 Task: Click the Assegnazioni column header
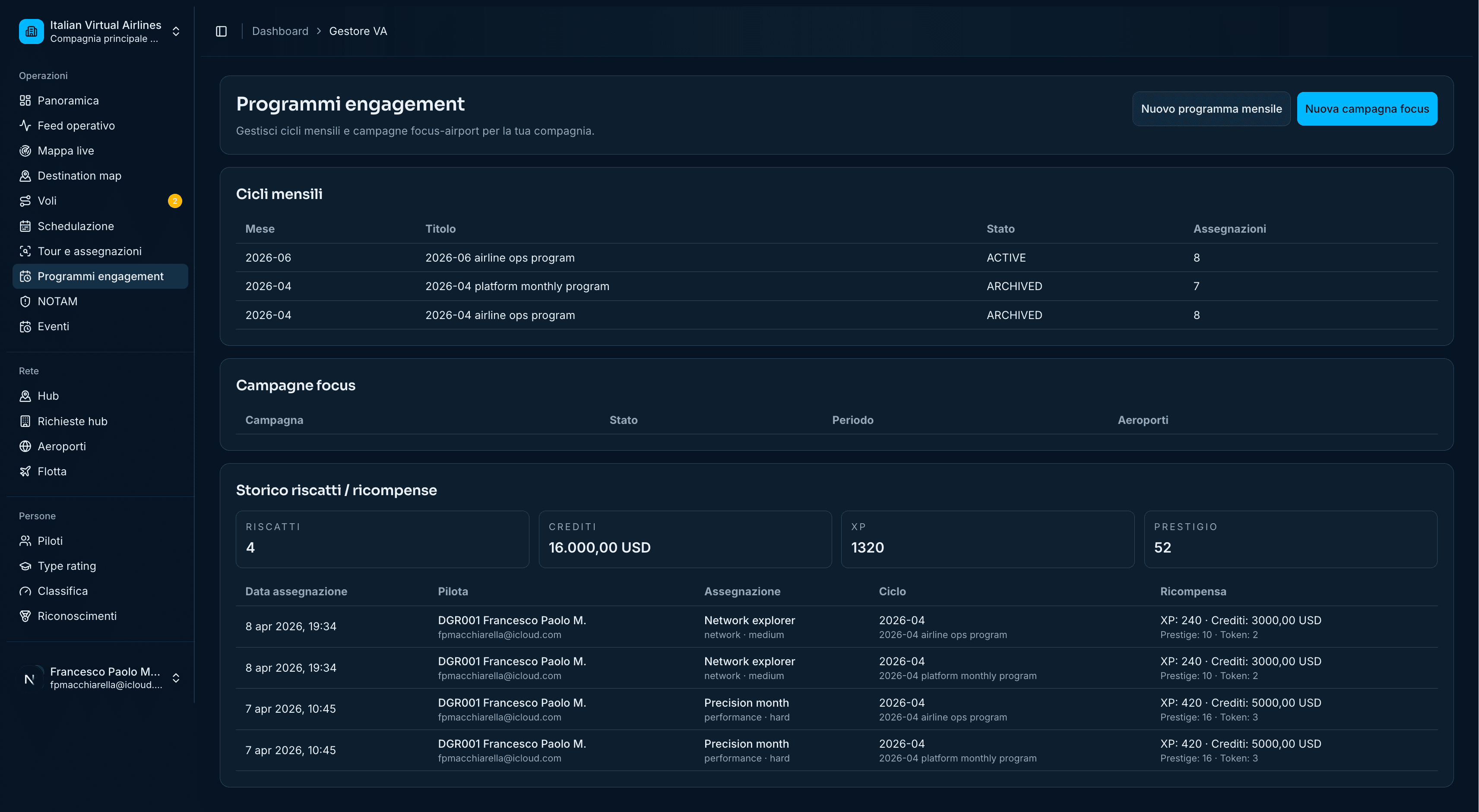[1229, 229]
